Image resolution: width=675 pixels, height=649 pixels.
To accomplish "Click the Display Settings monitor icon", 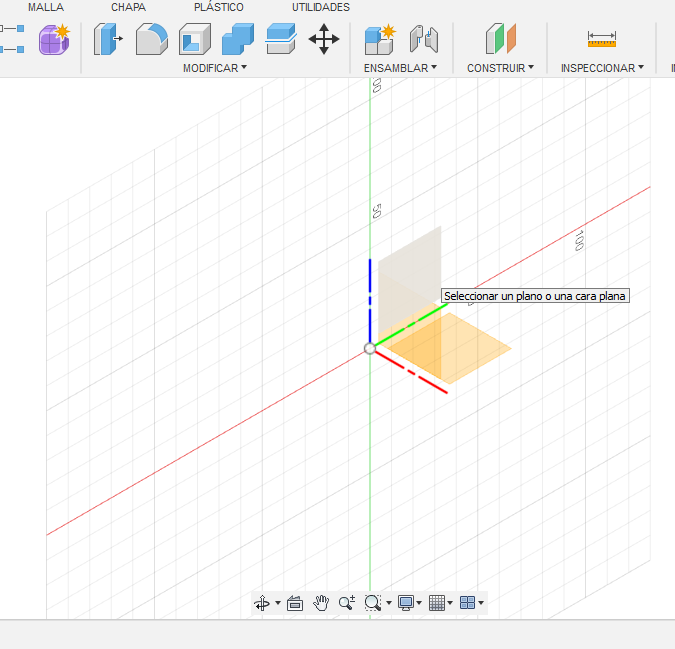I will point(406,603).
